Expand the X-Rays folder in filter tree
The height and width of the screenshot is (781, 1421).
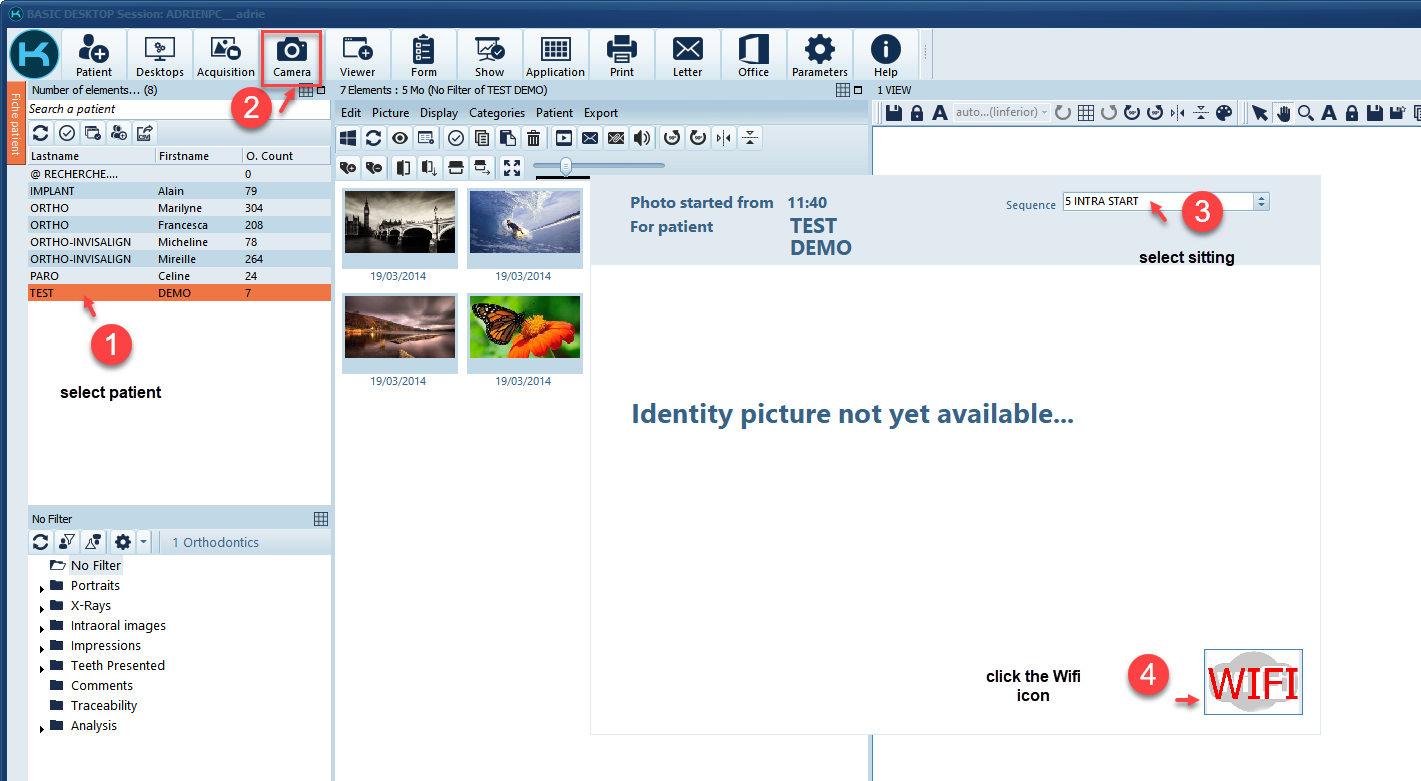point(42,608)
